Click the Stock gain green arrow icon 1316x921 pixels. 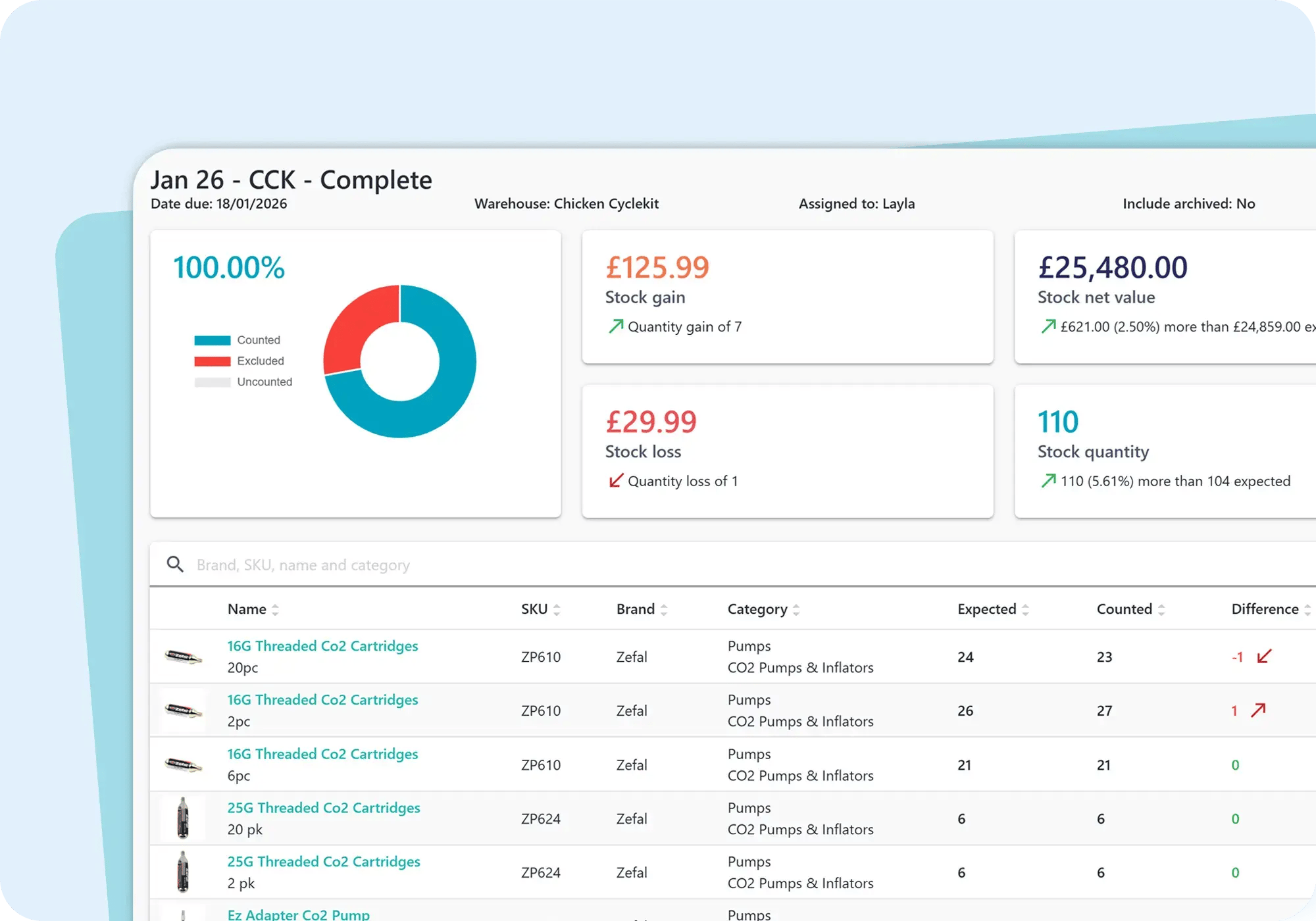pos(616,326)
